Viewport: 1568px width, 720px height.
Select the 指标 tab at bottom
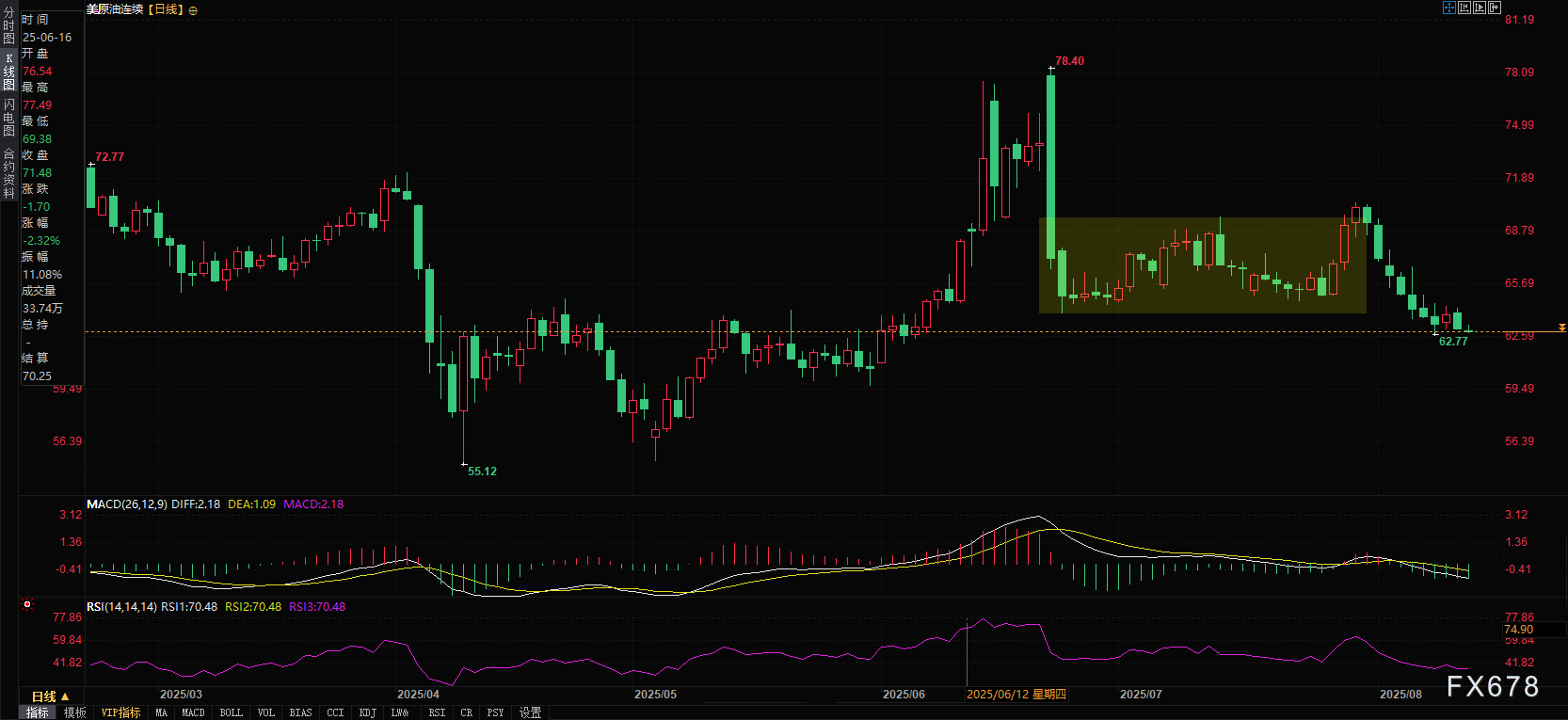[38, 712]
